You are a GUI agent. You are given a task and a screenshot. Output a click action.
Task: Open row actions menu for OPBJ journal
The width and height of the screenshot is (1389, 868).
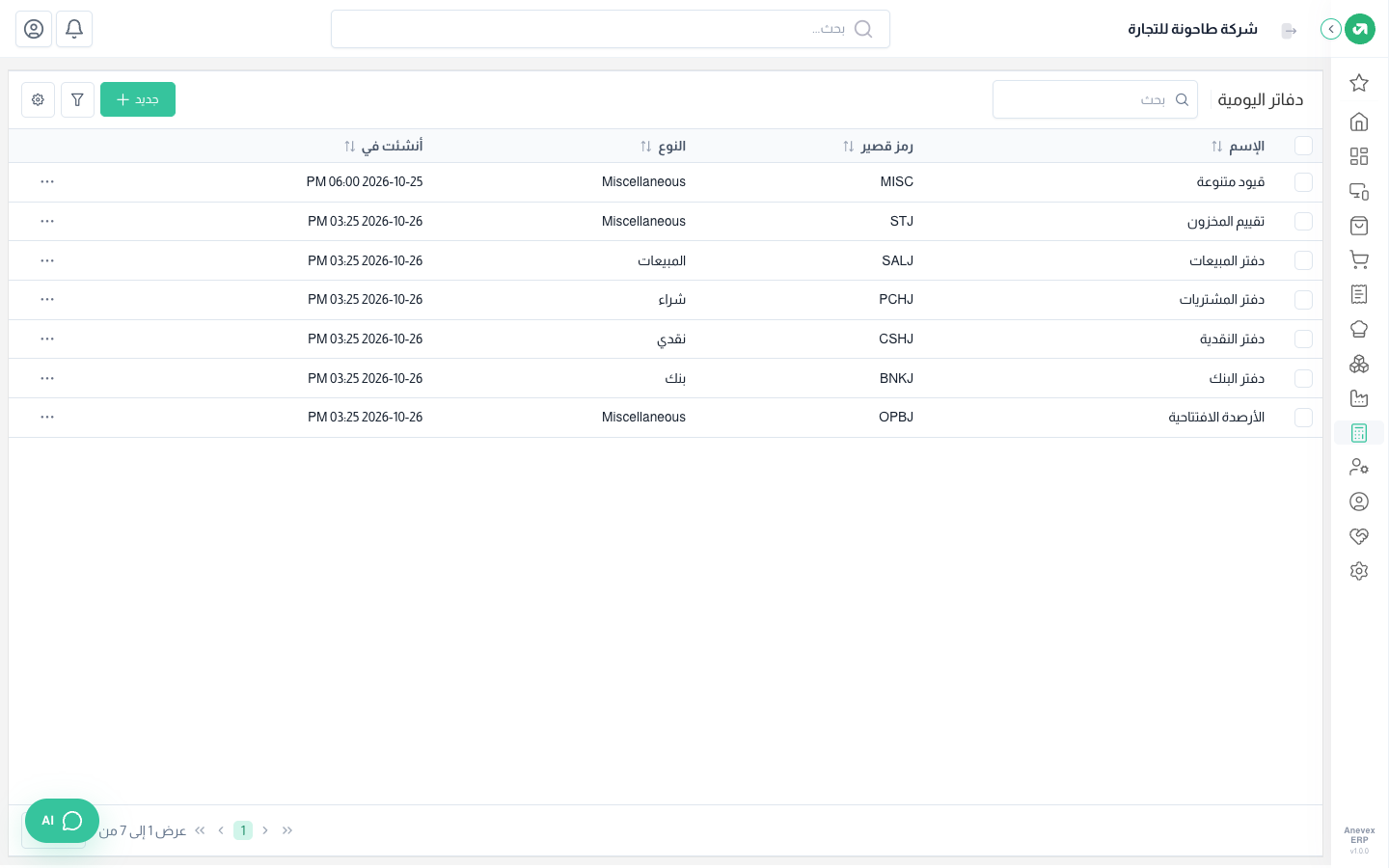click(x=47, y=417)
